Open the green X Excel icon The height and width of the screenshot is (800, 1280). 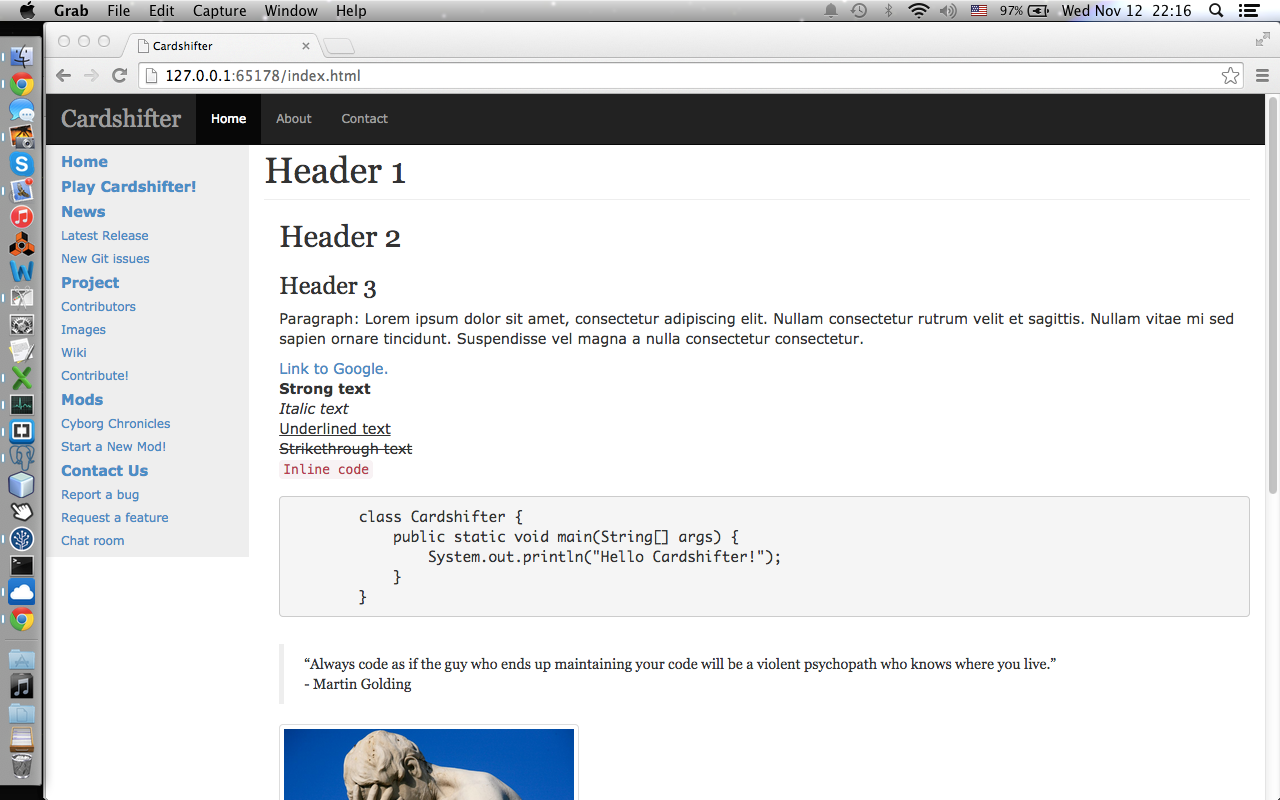[22, 378]
